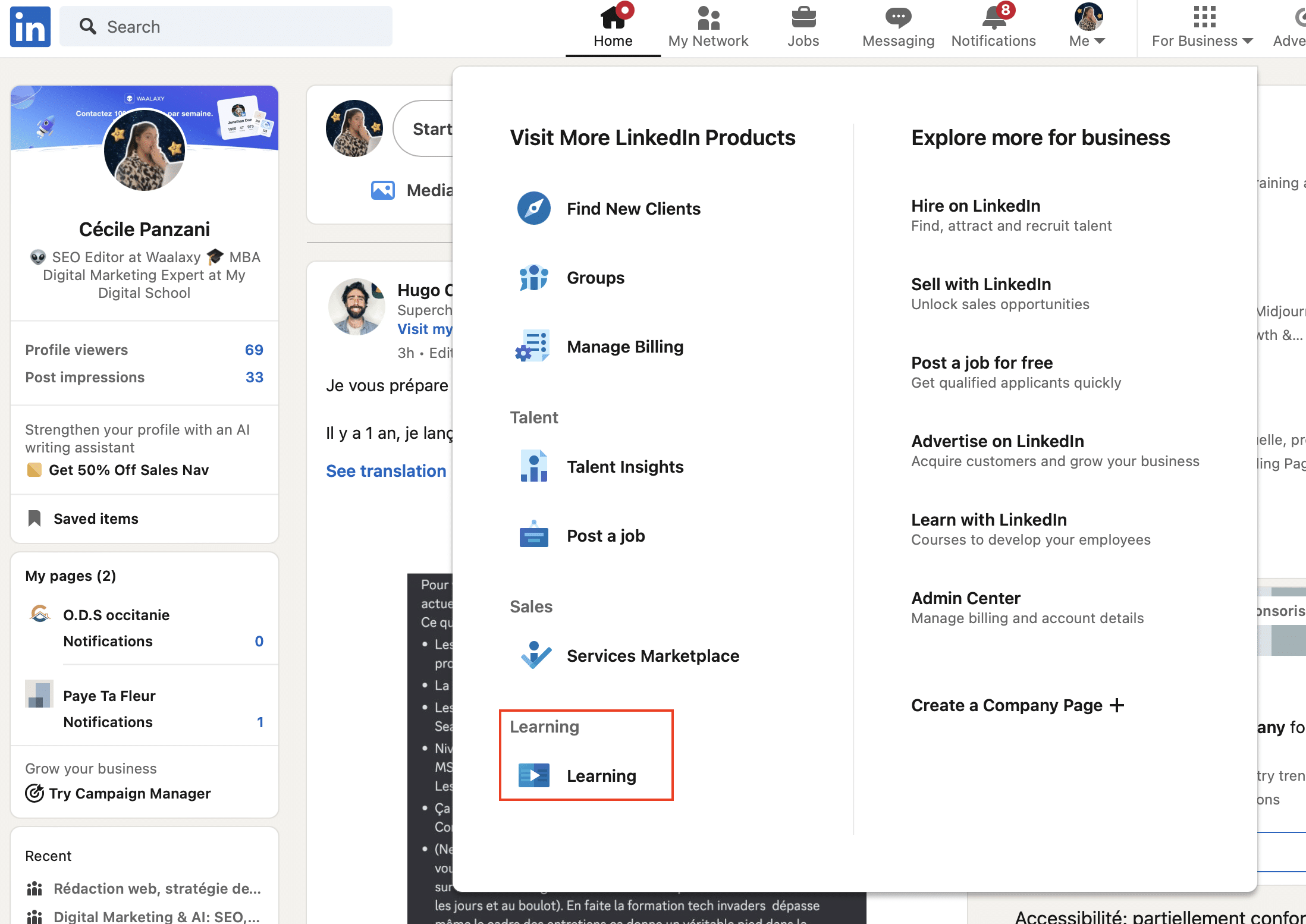Click the Find New Clients icon
The image size is (1306, 924).
tap(533, 208)
